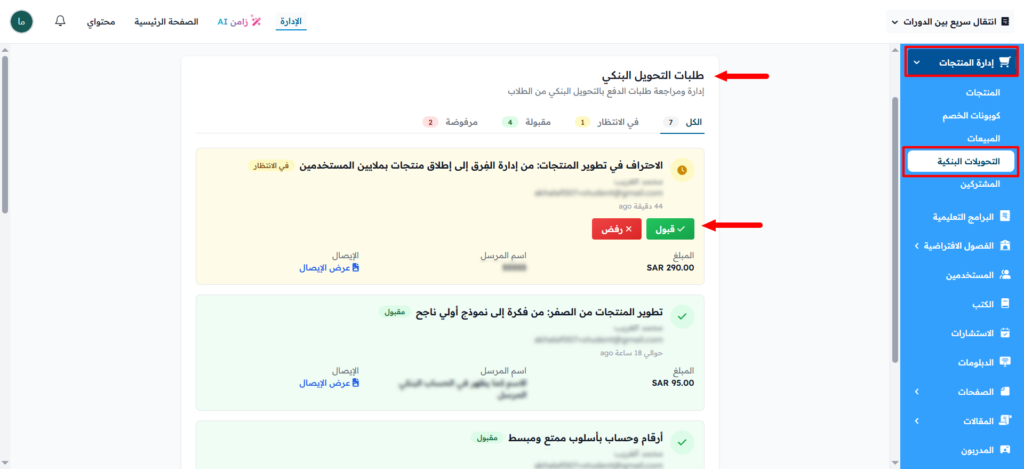
Task: Click the shopping cart icon in sidebar
Action: point(1005,62)
